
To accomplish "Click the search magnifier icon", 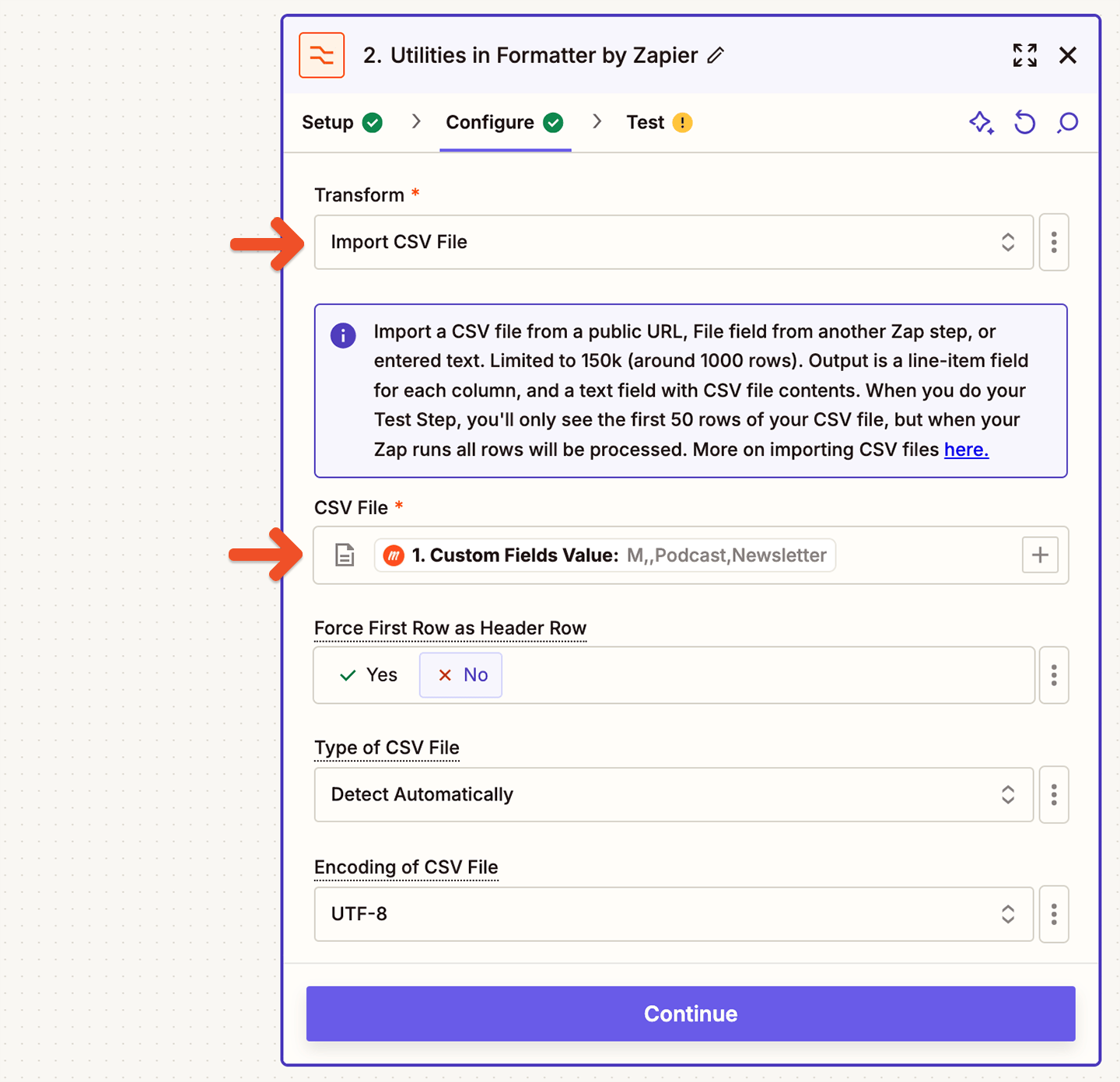I will pyautogui.click(x=1068, y=123).
